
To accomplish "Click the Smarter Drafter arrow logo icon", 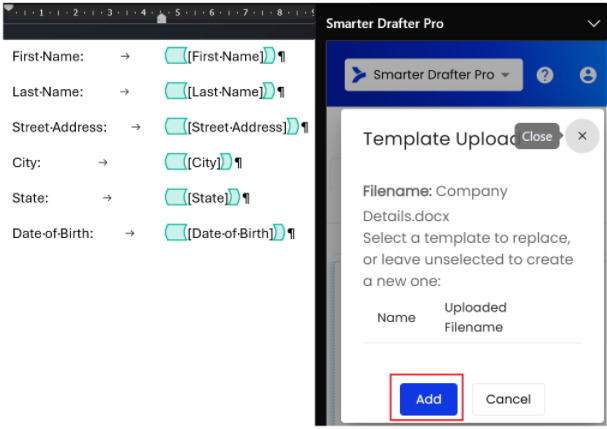I will click(x=358, y=75).
